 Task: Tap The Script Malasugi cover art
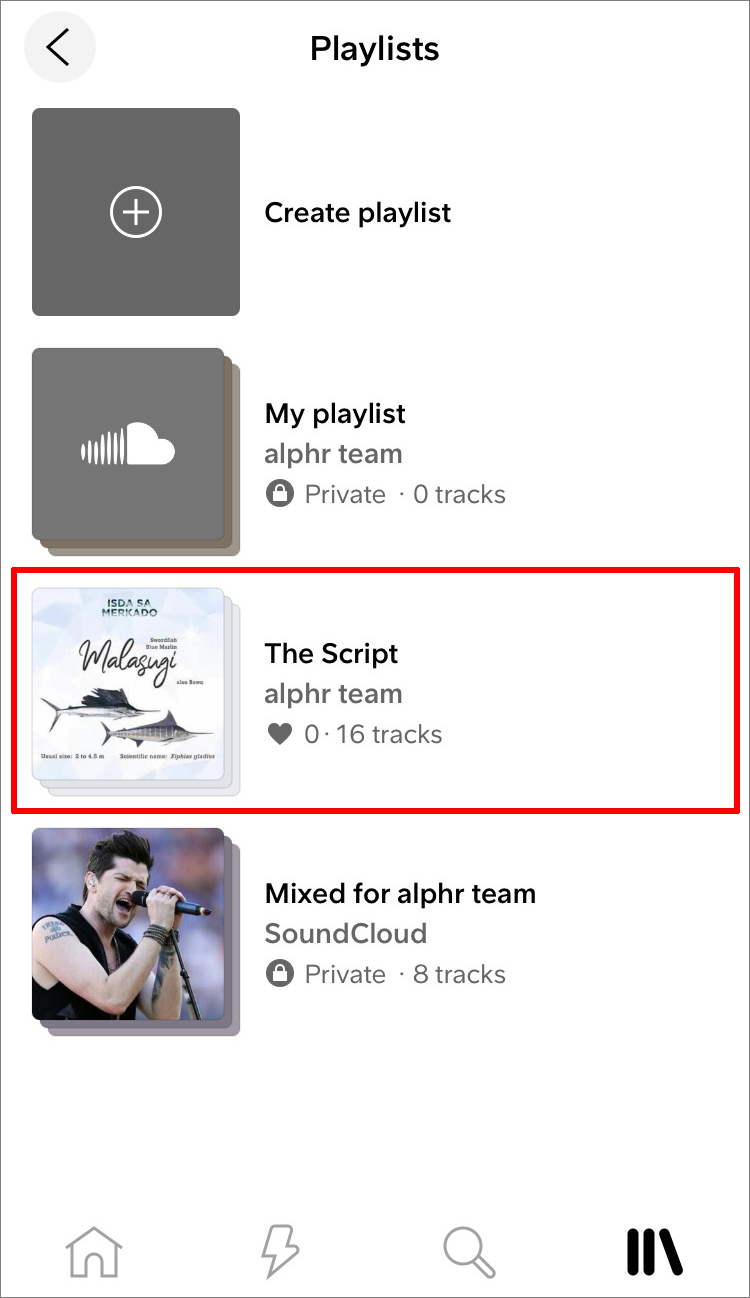[x=130, y=686]
